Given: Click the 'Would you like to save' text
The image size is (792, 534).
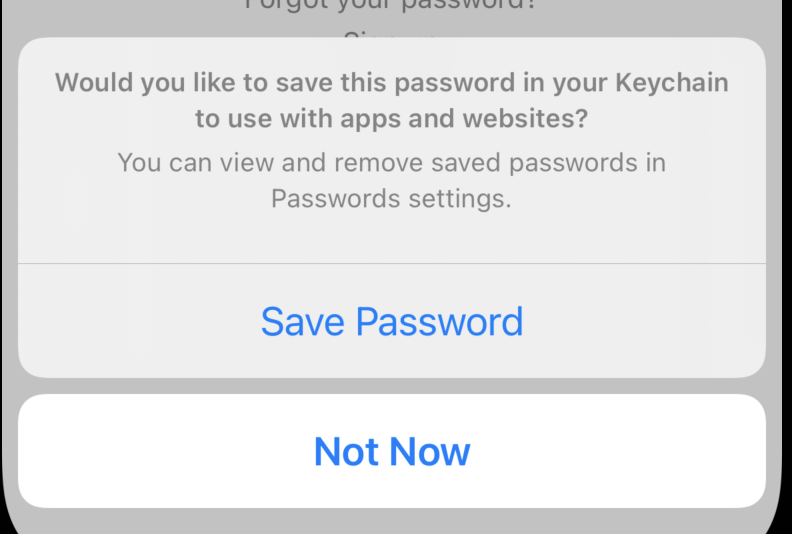Looking at the screenshot, I should click(x=200, y=82).
